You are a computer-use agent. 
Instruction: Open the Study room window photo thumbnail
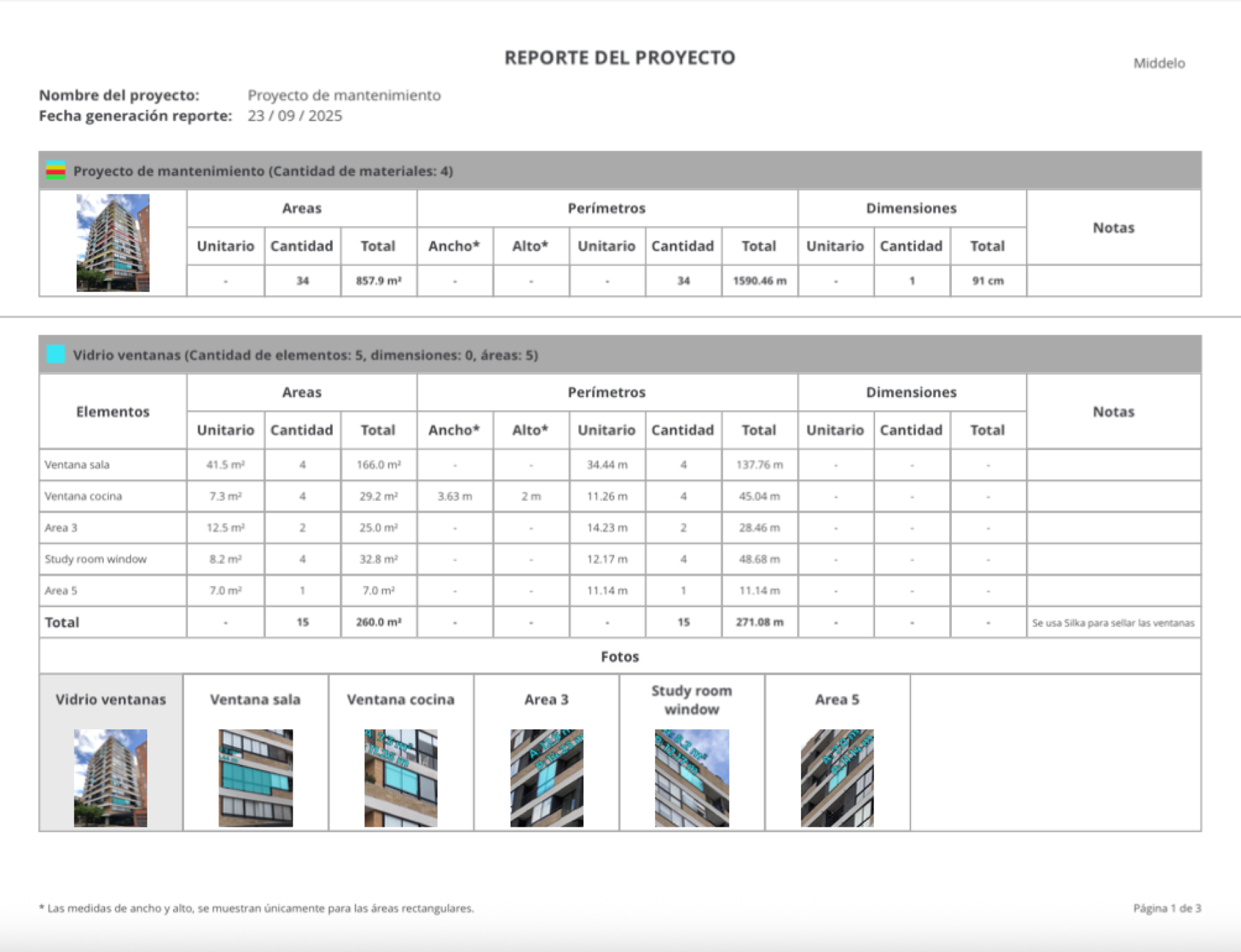pos(692,778)
